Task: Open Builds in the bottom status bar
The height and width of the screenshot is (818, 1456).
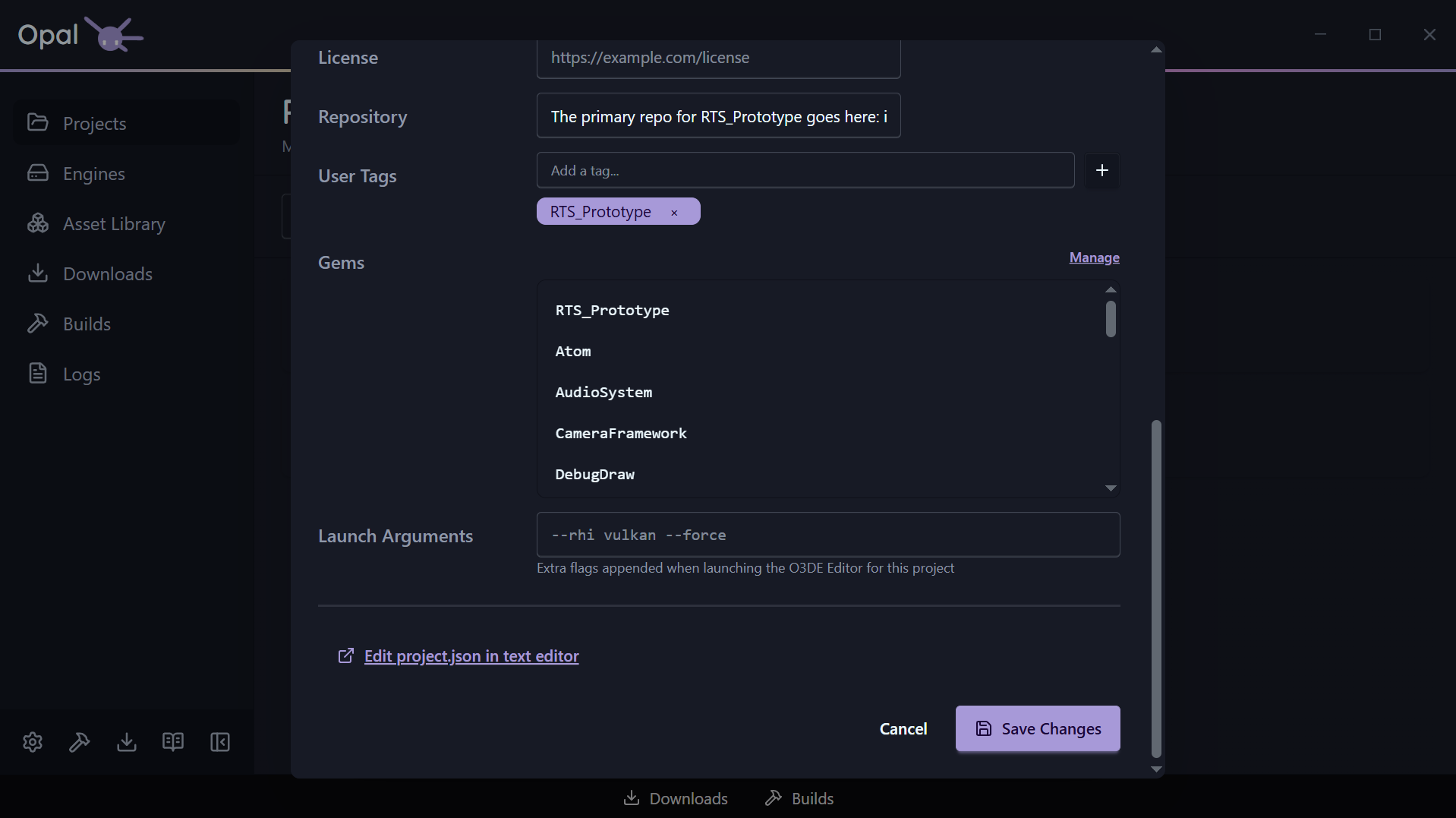Action: point(799,798)
